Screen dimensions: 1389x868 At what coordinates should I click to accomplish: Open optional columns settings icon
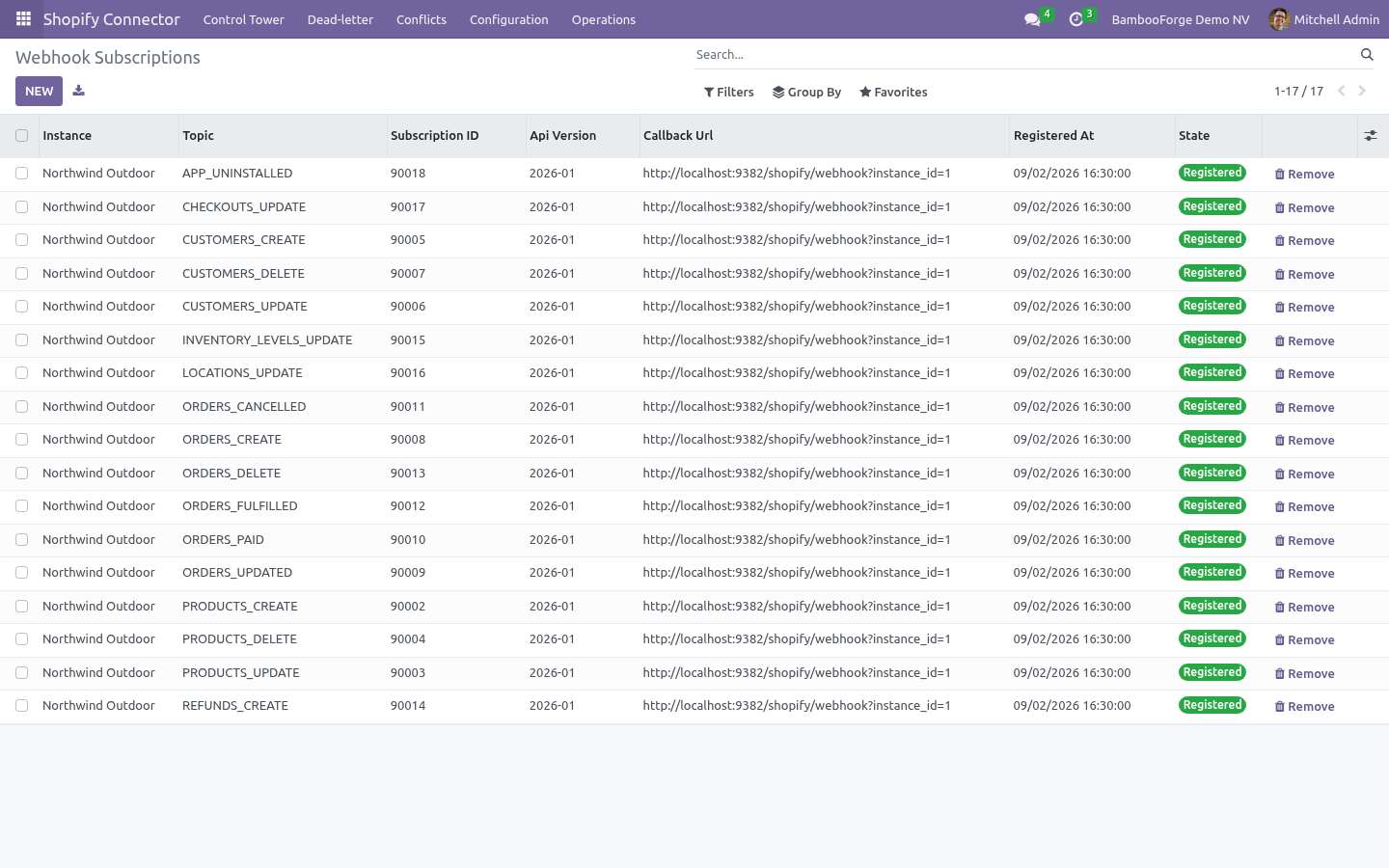1371,136
